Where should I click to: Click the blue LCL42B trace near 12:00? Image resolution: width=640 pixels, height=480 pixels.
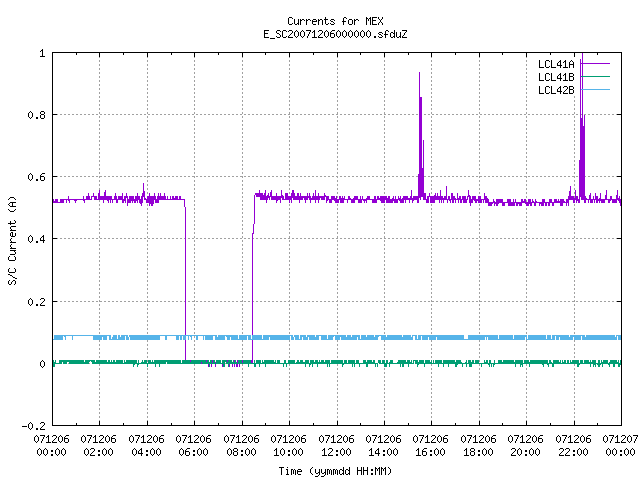337,338
